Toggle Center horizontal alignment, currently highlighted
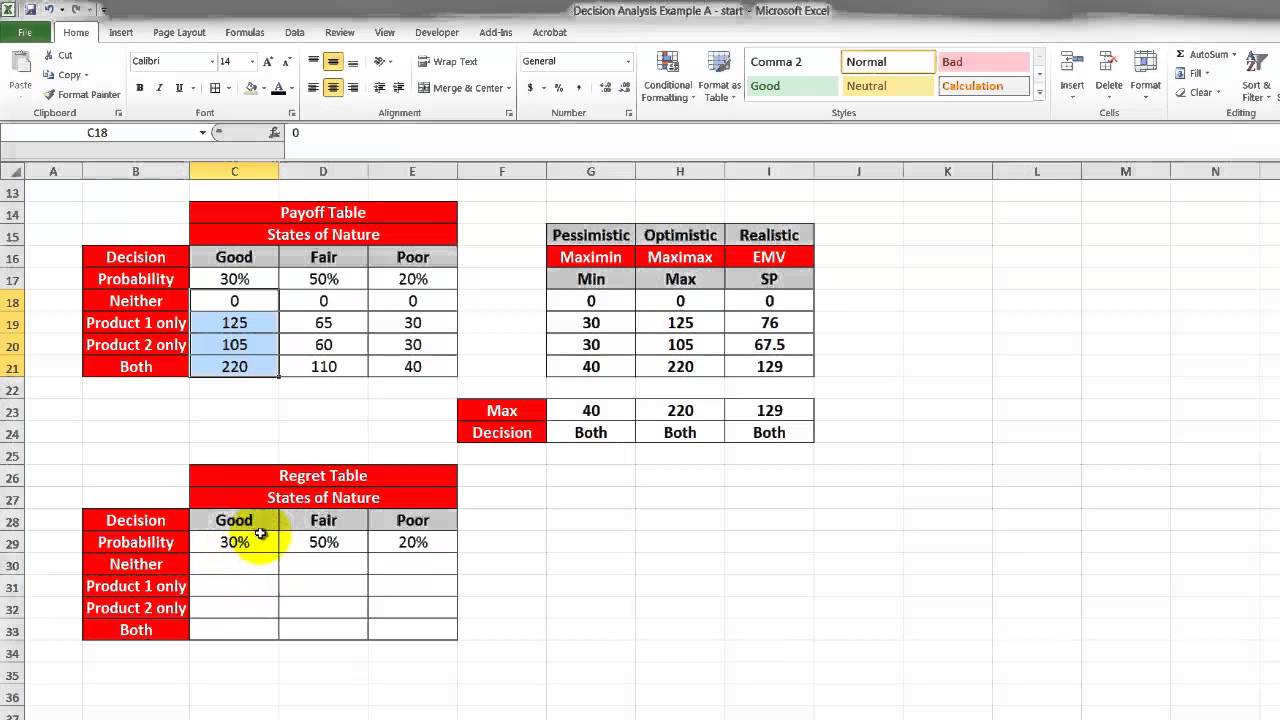The width and height of the screenshot is (1280, 720). pos(333,88)
